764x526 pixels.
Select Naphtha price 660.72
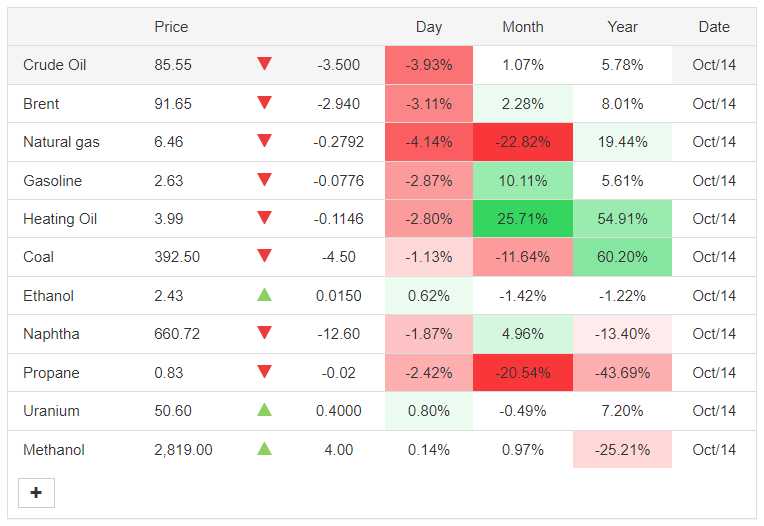pyautogui.click(x=177, y=334)
